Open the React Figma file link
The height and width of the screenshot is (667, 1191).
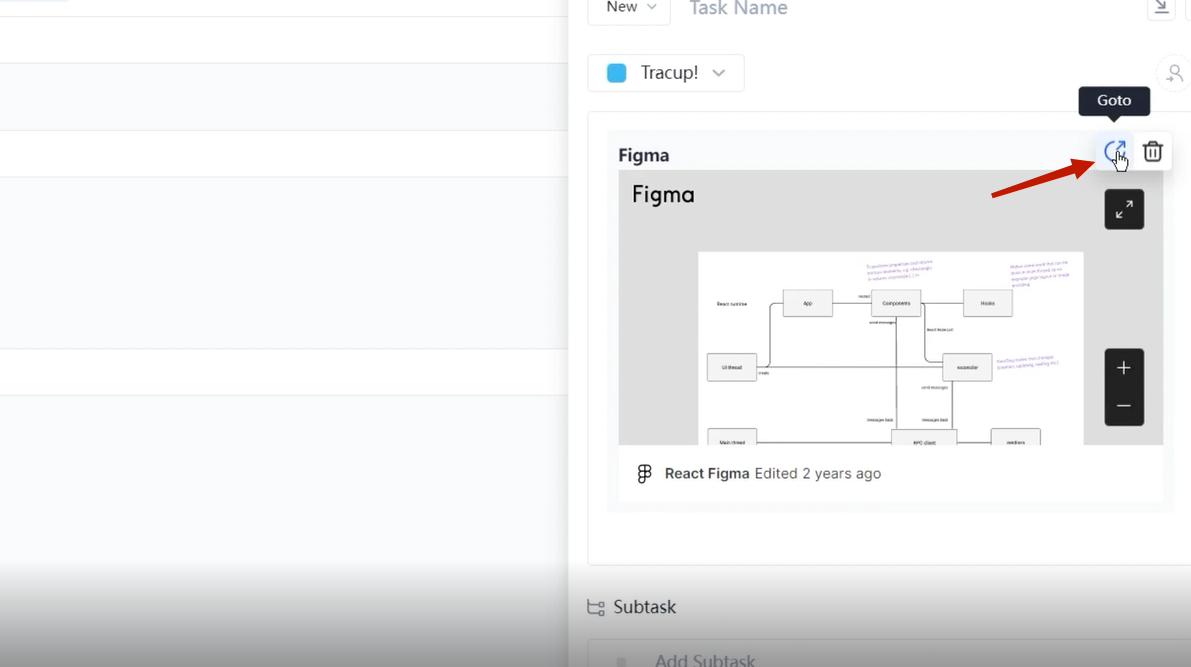pyautogui.click(x=706, y=474)
